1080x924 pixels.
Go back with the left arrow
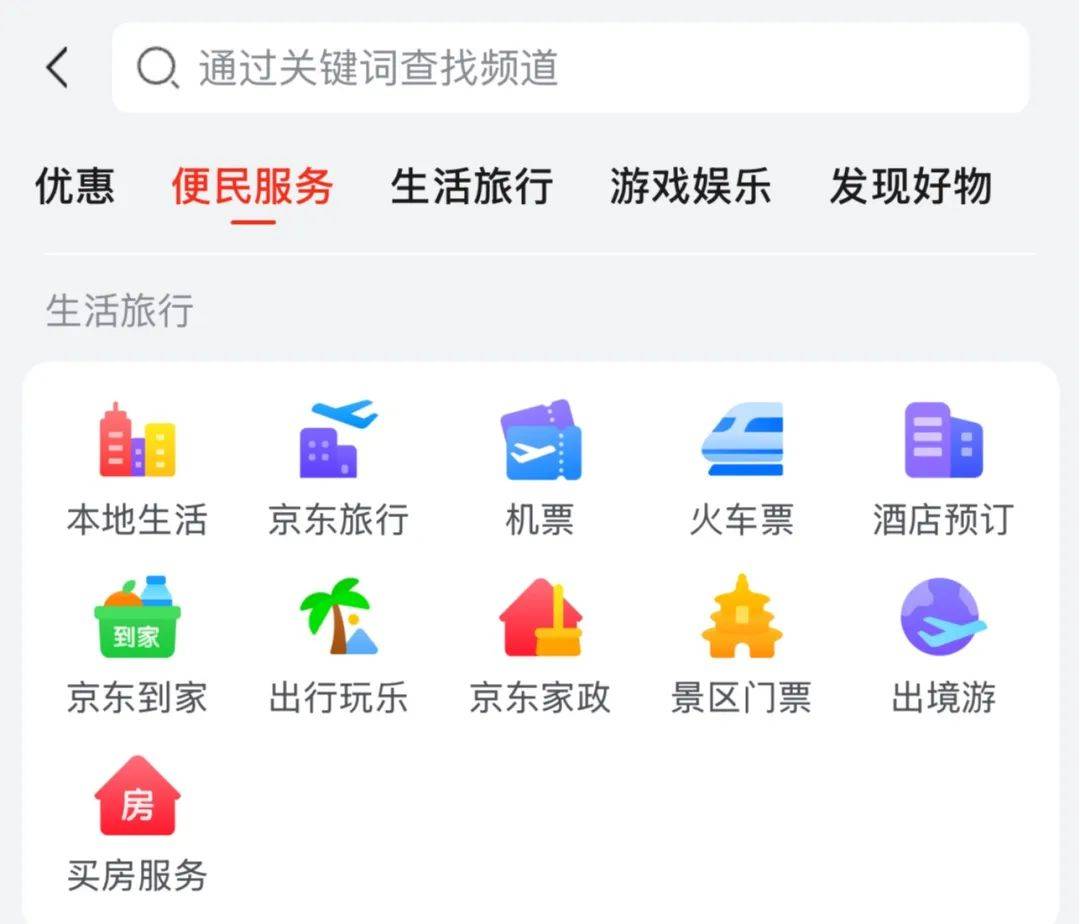(58, 67)
